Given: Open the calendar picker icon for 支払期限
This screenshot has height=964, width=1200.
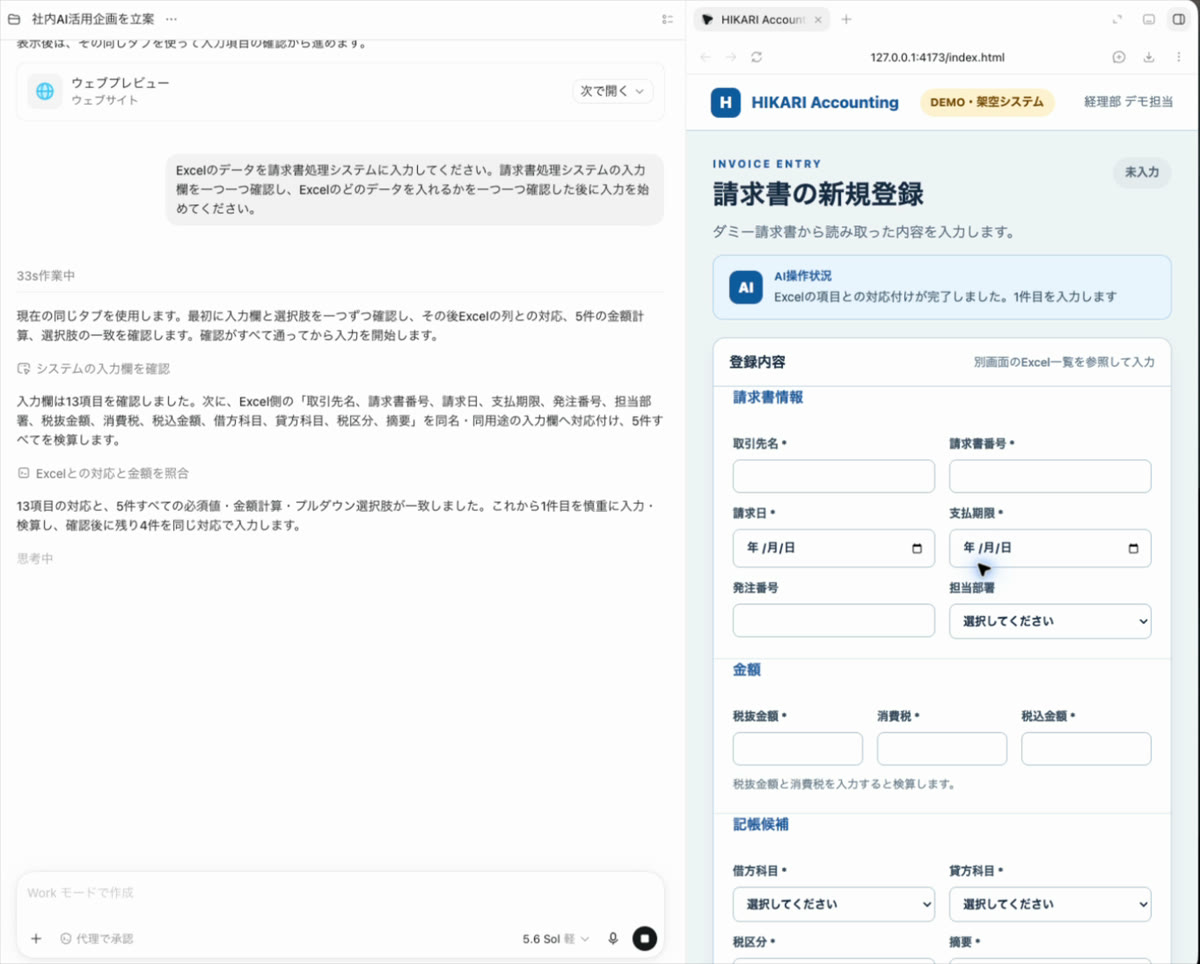Looking at the screenshot, I should point(1133,548).
